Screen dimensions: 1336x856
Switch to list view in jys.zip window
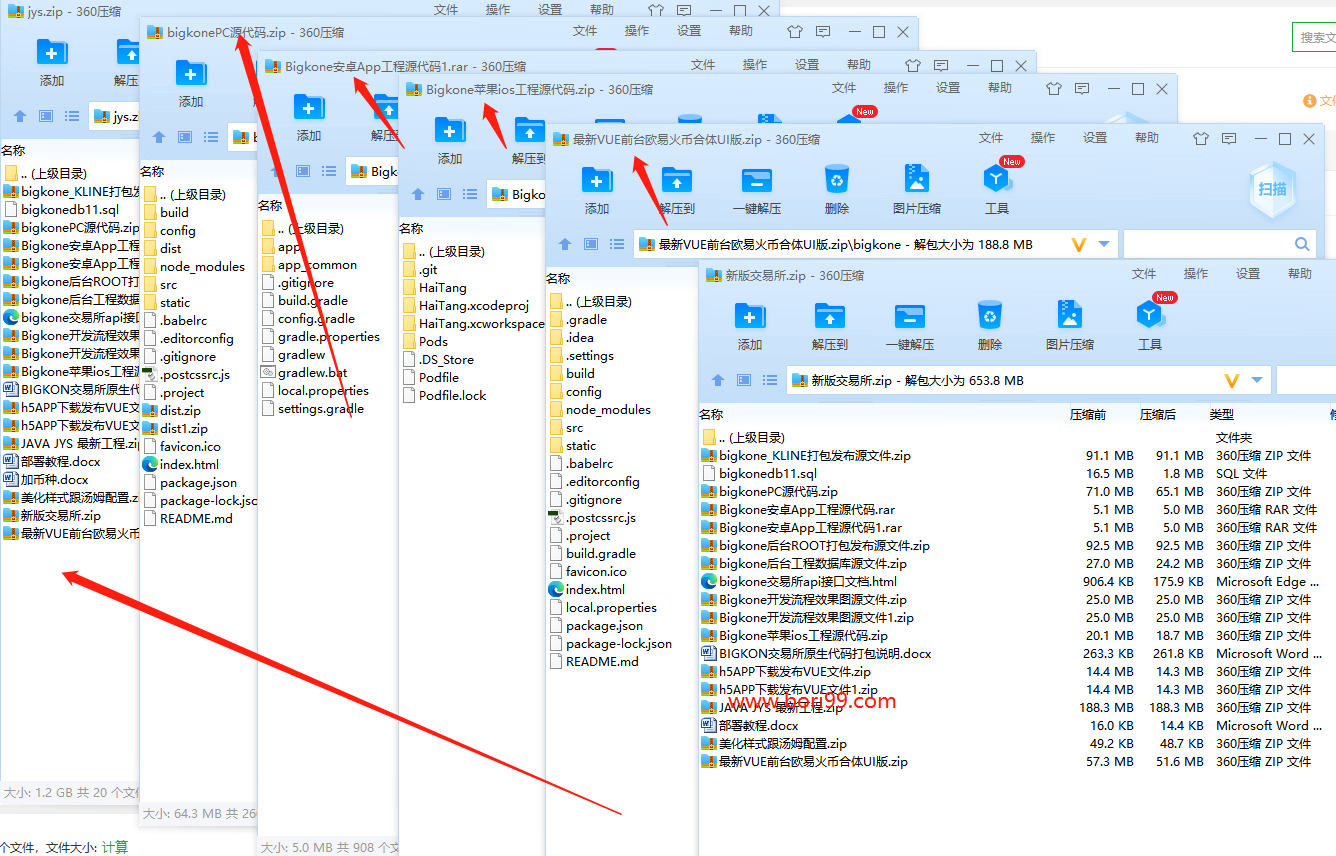pyautogui.click(x=72, y=116)
